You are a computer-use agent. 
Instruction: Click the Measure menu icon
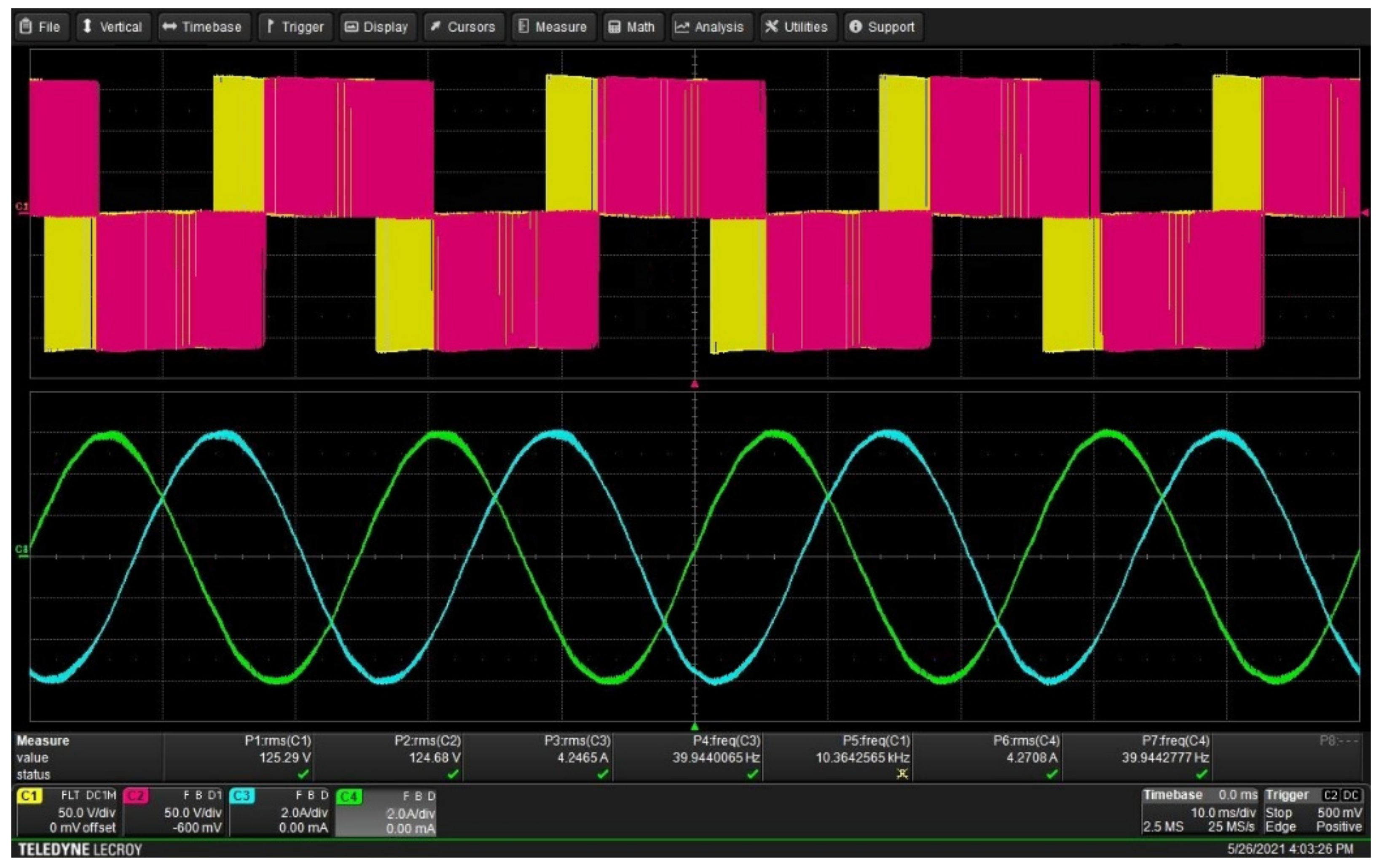click(x=523, y=27)
